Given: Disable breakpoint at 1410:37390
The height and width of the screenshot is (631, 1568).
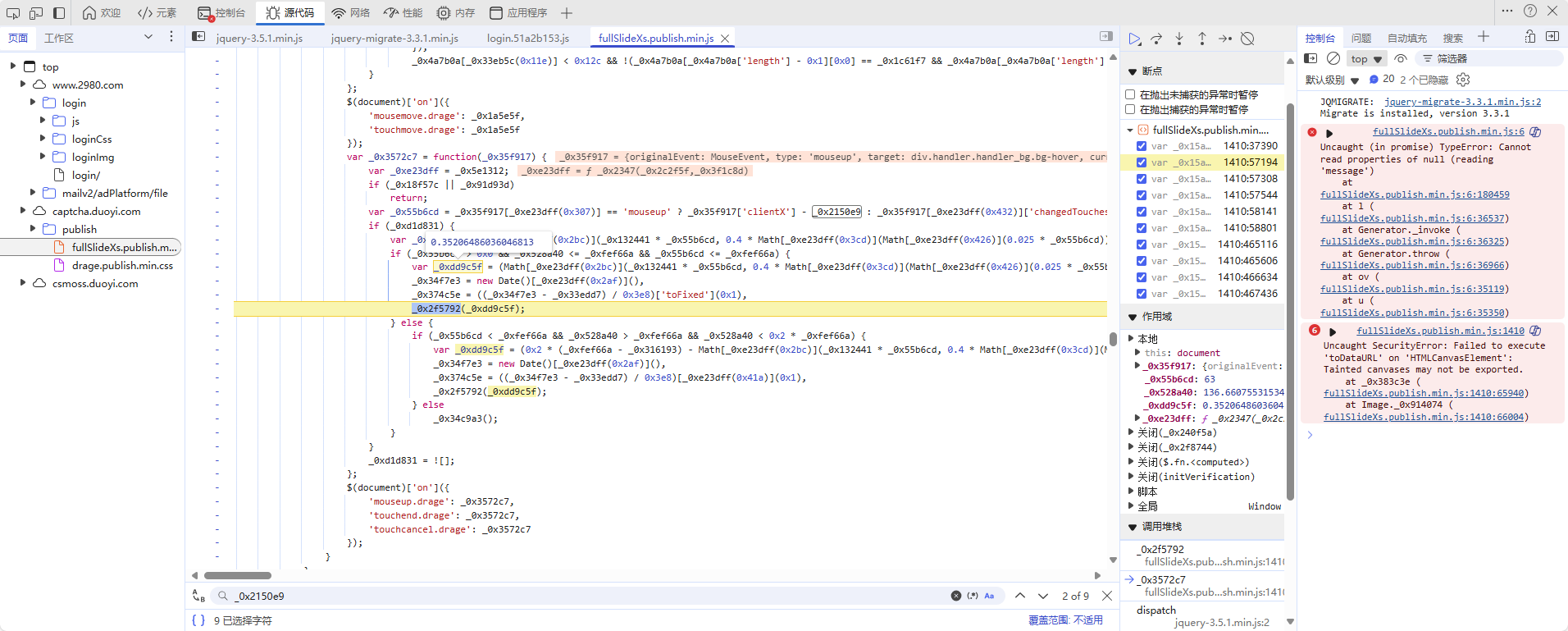Looking at the screenshot, I should (x=1142, y=146).
